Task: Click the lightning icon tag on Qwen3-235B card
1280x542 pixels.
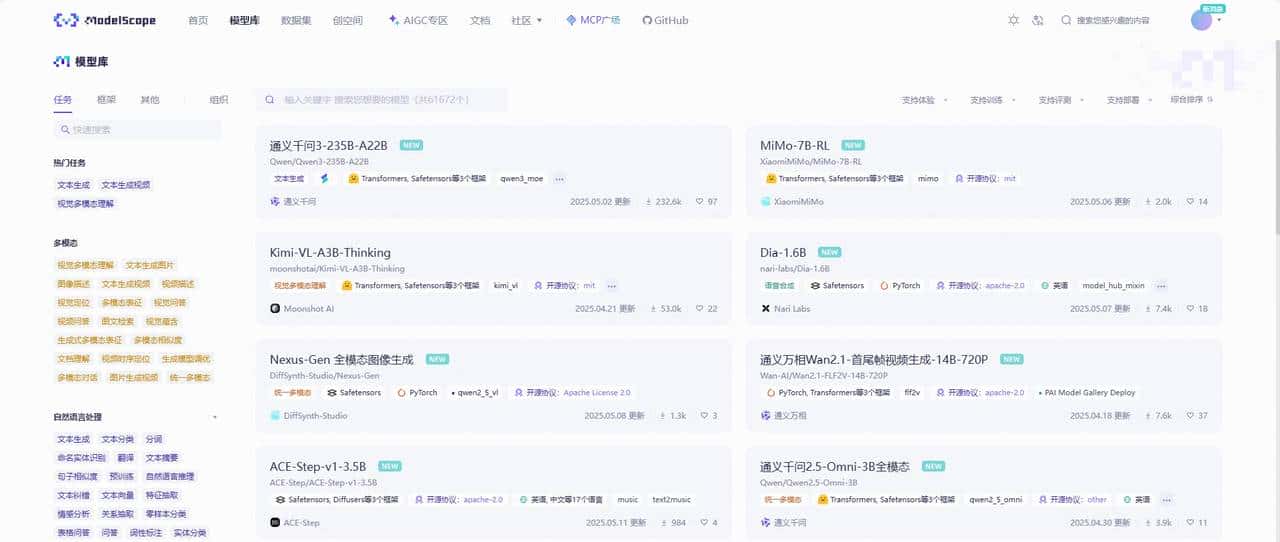Action: (324, 179)
